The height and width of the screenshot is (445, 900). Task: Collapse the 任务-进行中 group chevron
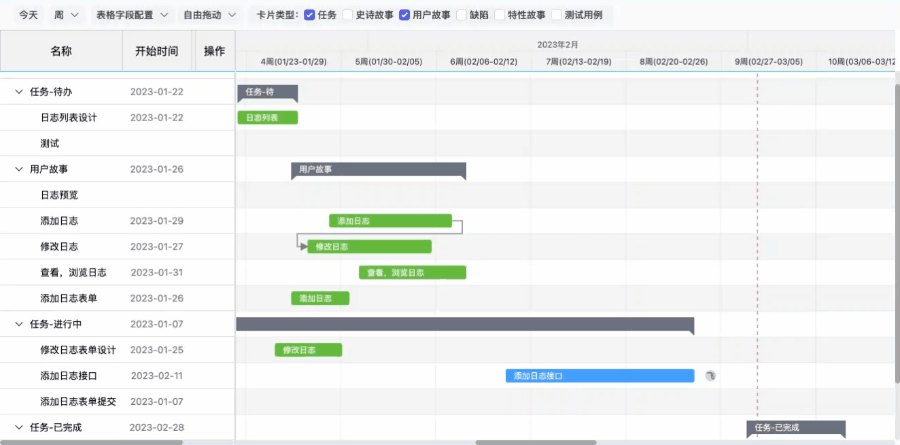[x=19, y=324]
